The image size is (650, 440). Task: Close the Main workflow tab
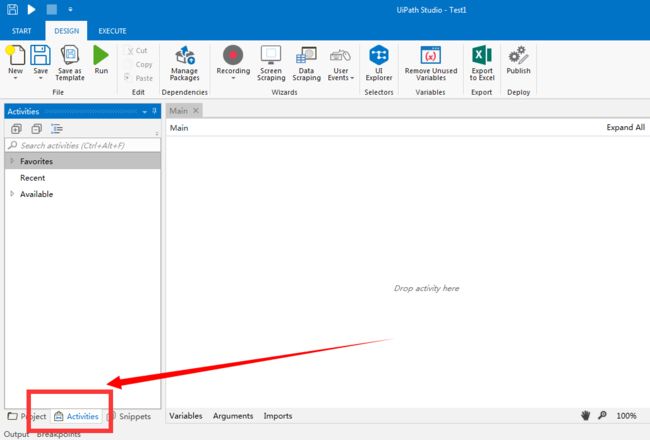coord(196,110)
